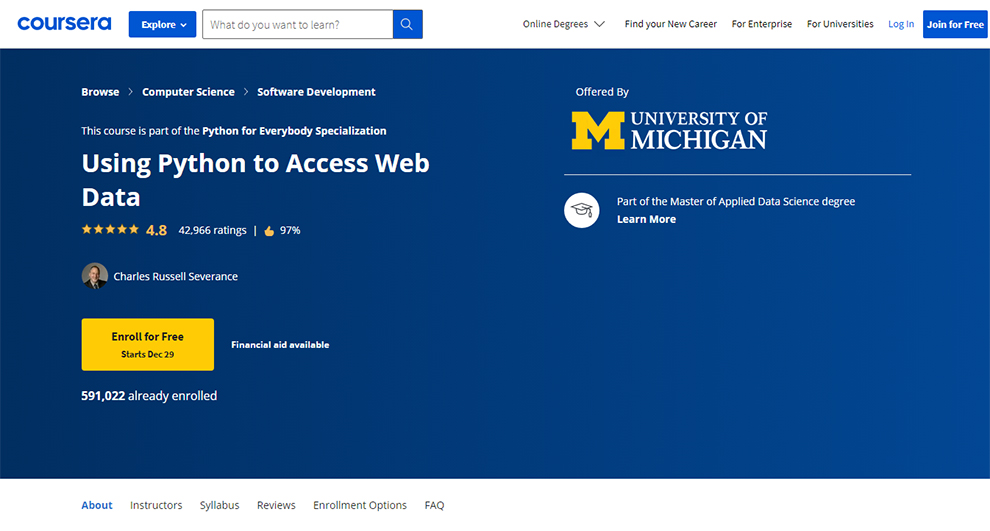Open the Explore dropdown menu
This screenshot has height=531, width=990.
tap(162, 24)
